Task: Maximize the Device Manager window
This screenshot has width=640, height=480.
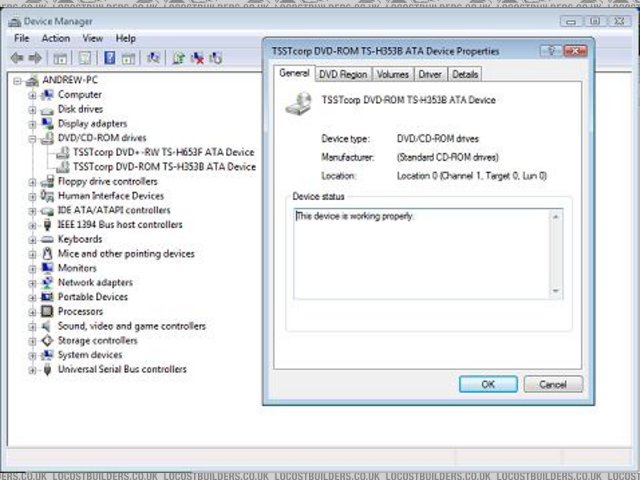Action: tap(595, 21)
